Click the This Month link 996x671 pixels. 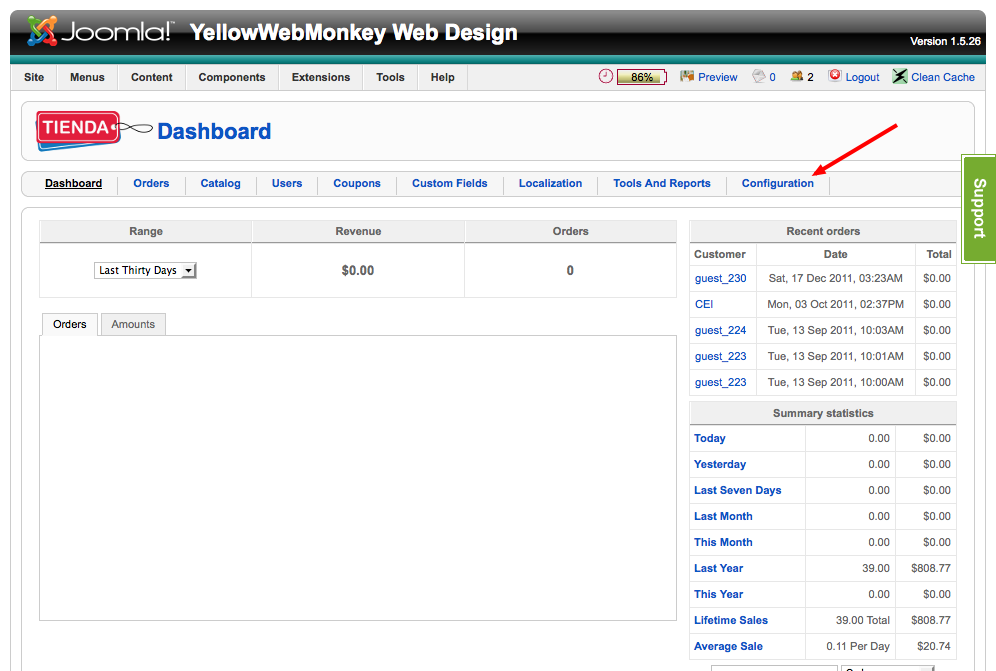[723, 543]
